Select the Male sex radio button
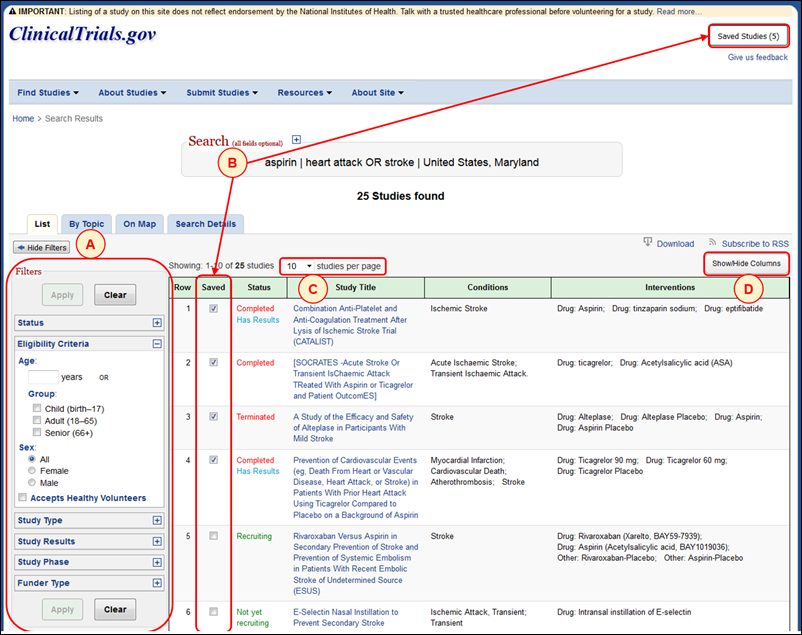This screenshot has height=635, width=802. coord(32,483)
